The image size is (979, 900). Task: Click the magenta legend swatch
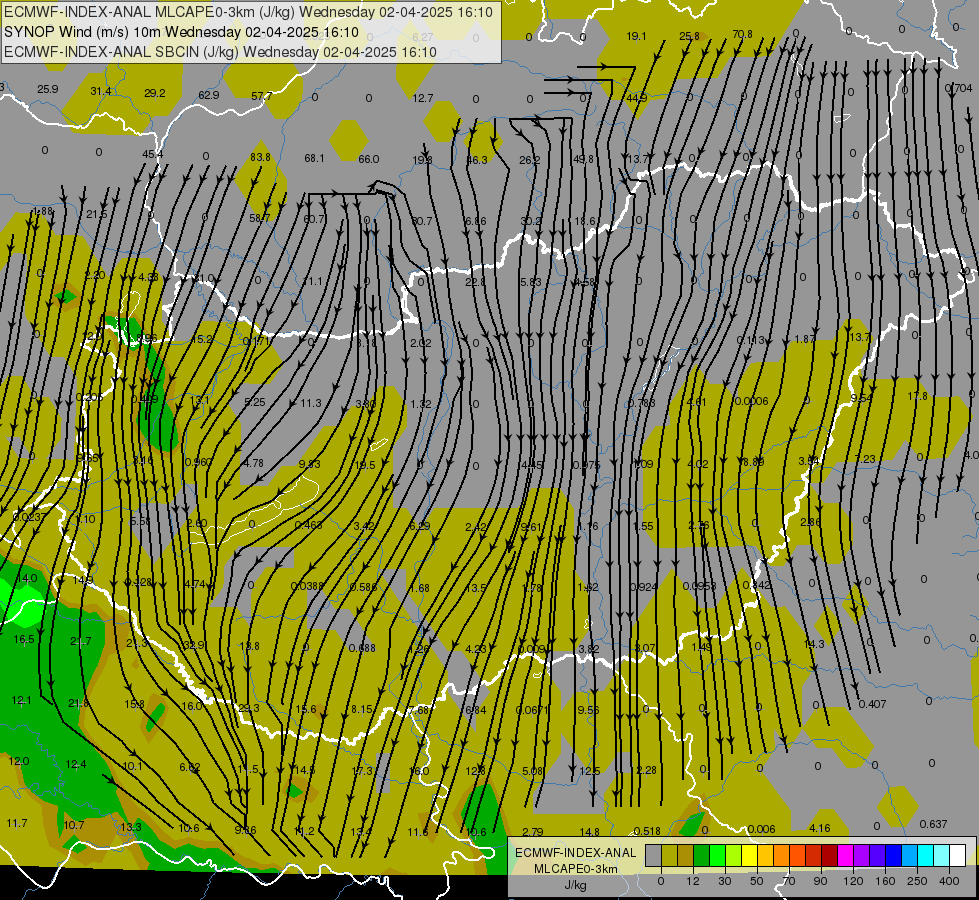tap(845, 855)
